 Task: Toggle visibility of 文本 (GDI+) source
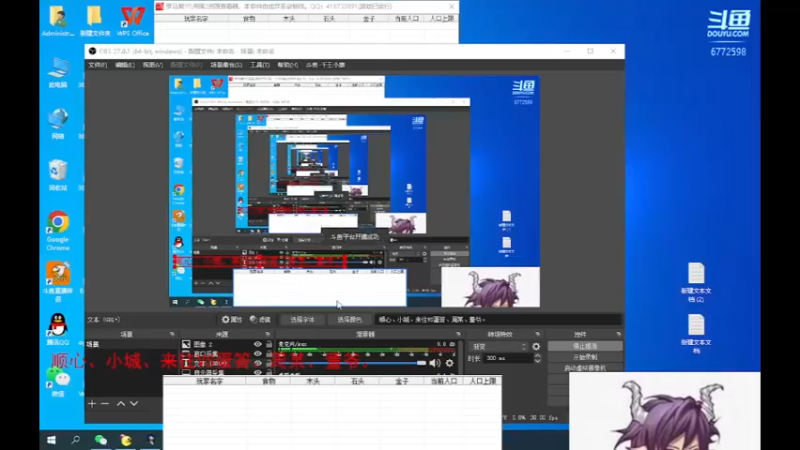coord(258,363)
